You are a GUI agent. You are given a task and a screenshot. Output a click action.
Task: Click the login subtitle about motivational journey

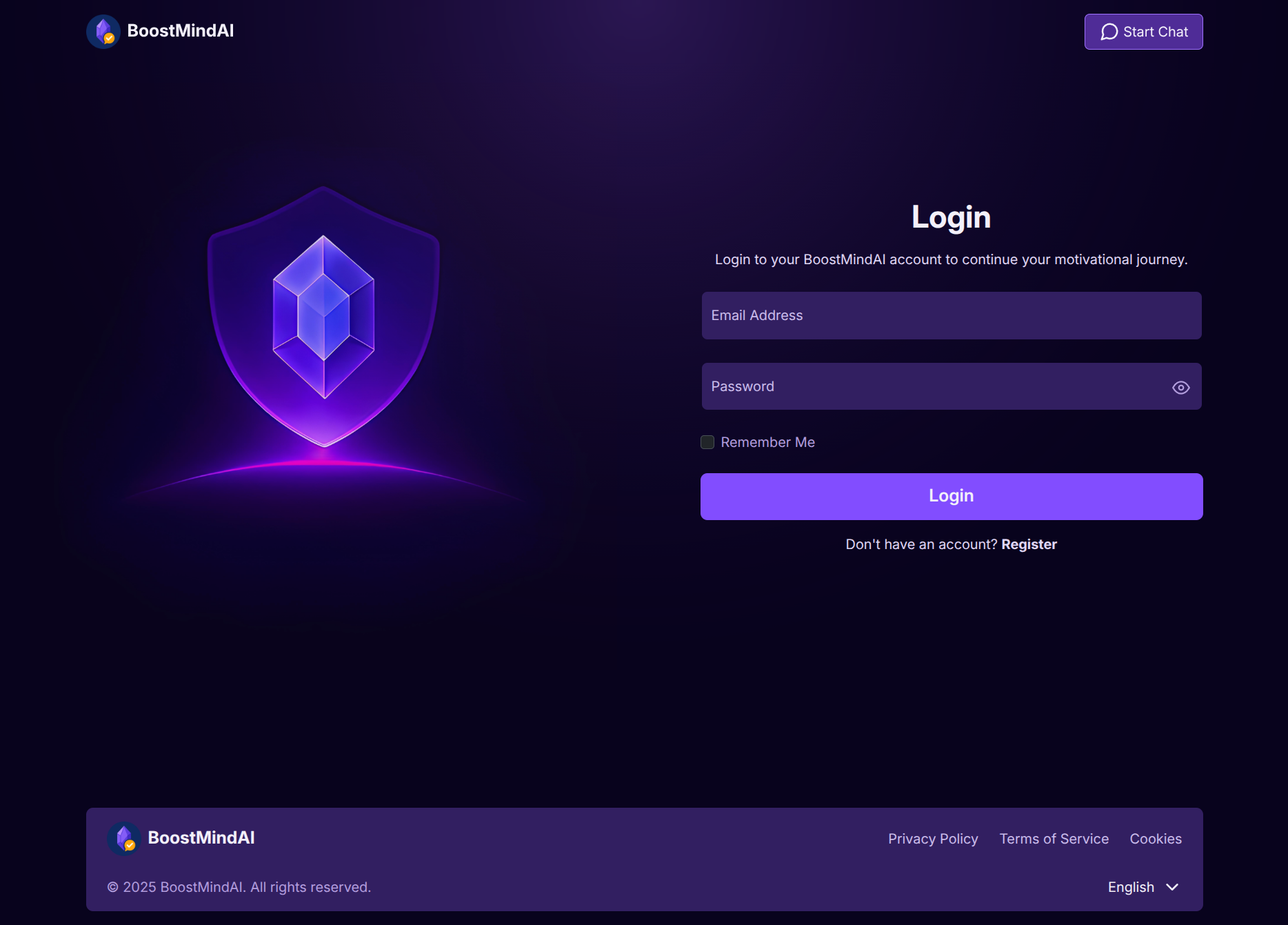pyautogui.click(x=952, y=259)
